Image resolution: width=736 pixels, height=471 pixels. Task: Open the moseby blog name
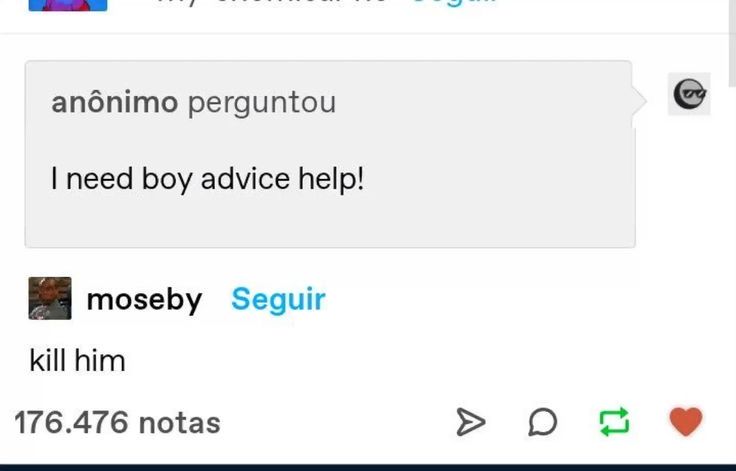pyautogui.click(x=145, y=299)
